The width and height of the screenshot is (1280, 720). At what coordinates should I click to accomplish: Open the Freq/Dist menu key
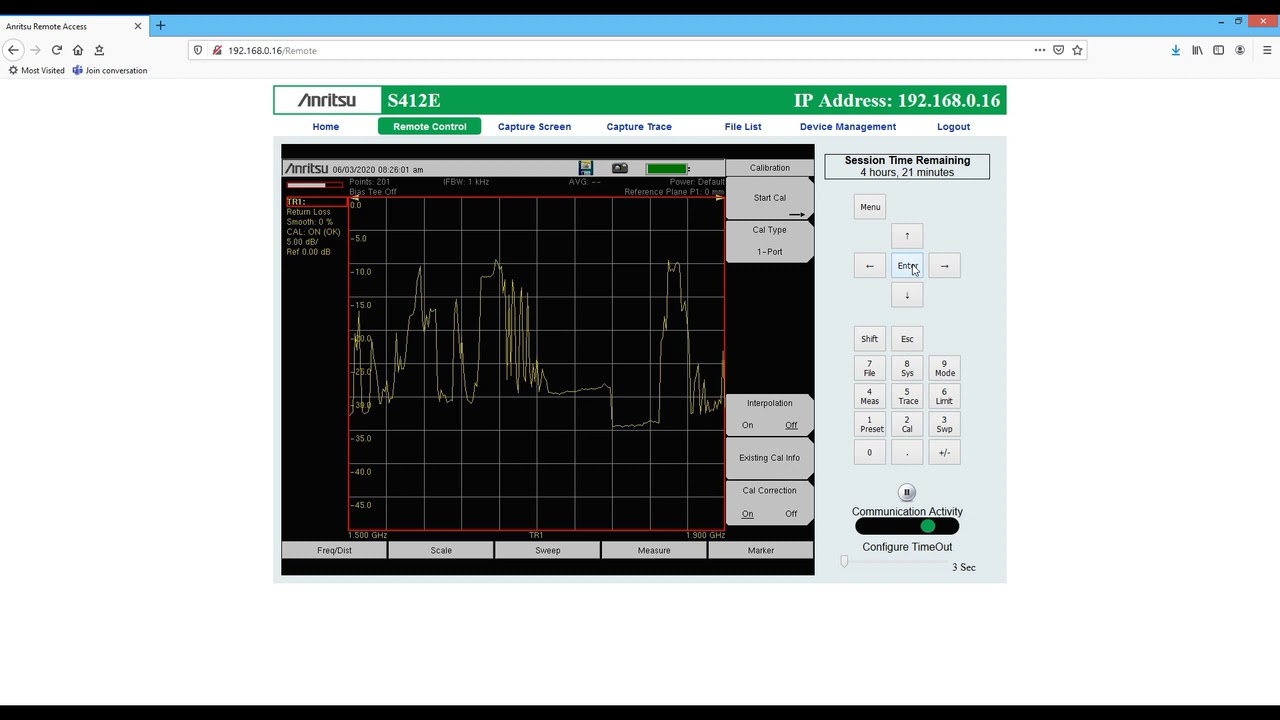pos(334,550)
